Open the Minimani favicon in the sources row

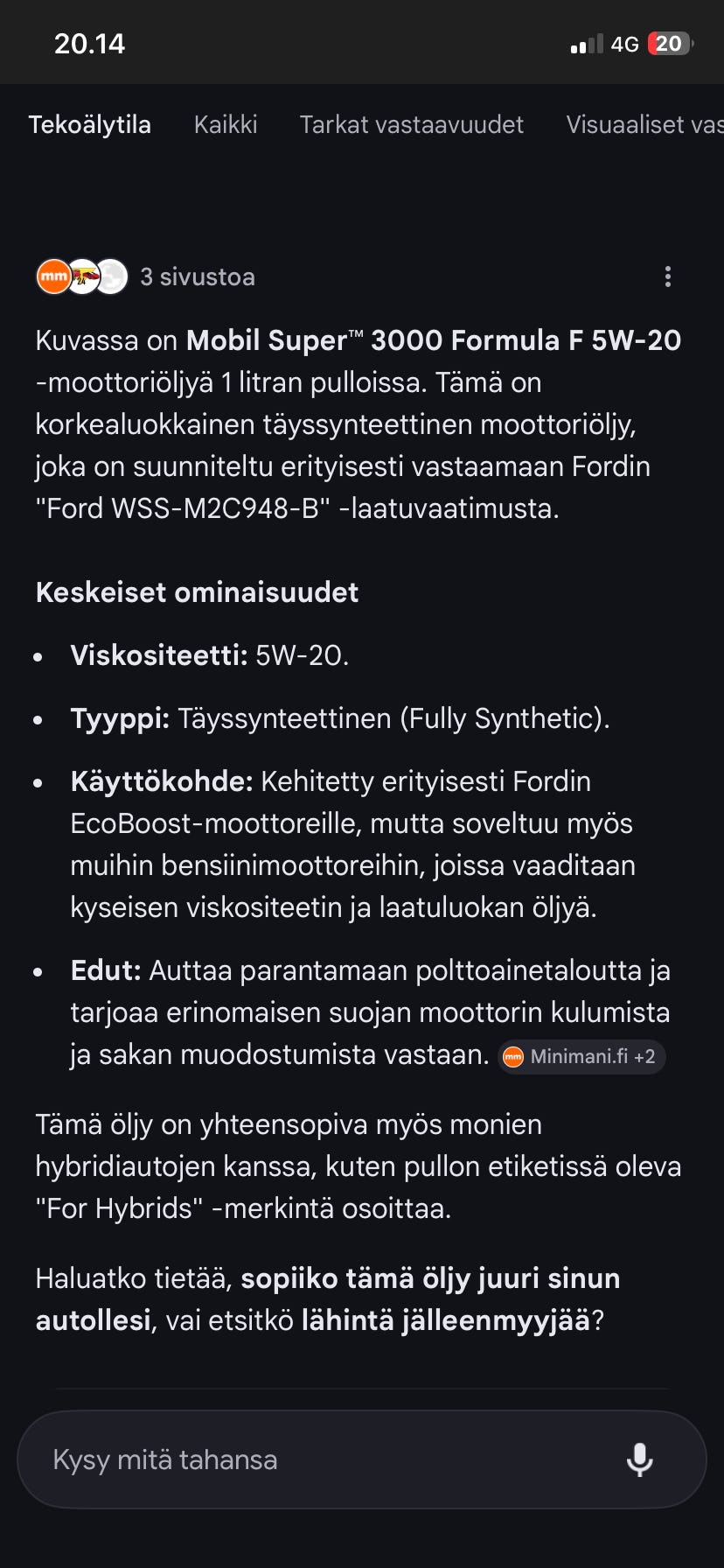[54, 276]
